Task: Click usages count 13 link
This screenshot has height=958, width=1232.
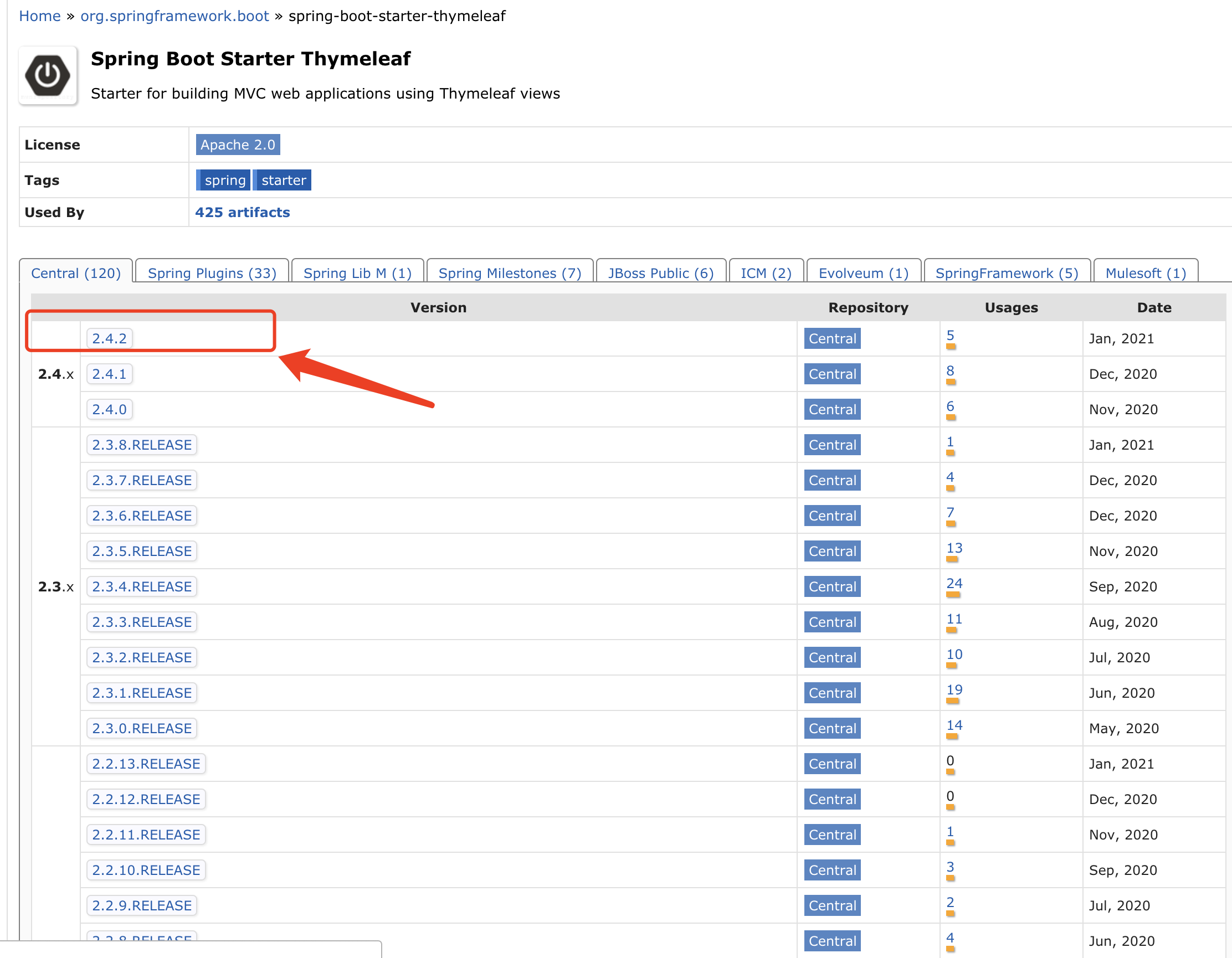Action: point(954,548)
